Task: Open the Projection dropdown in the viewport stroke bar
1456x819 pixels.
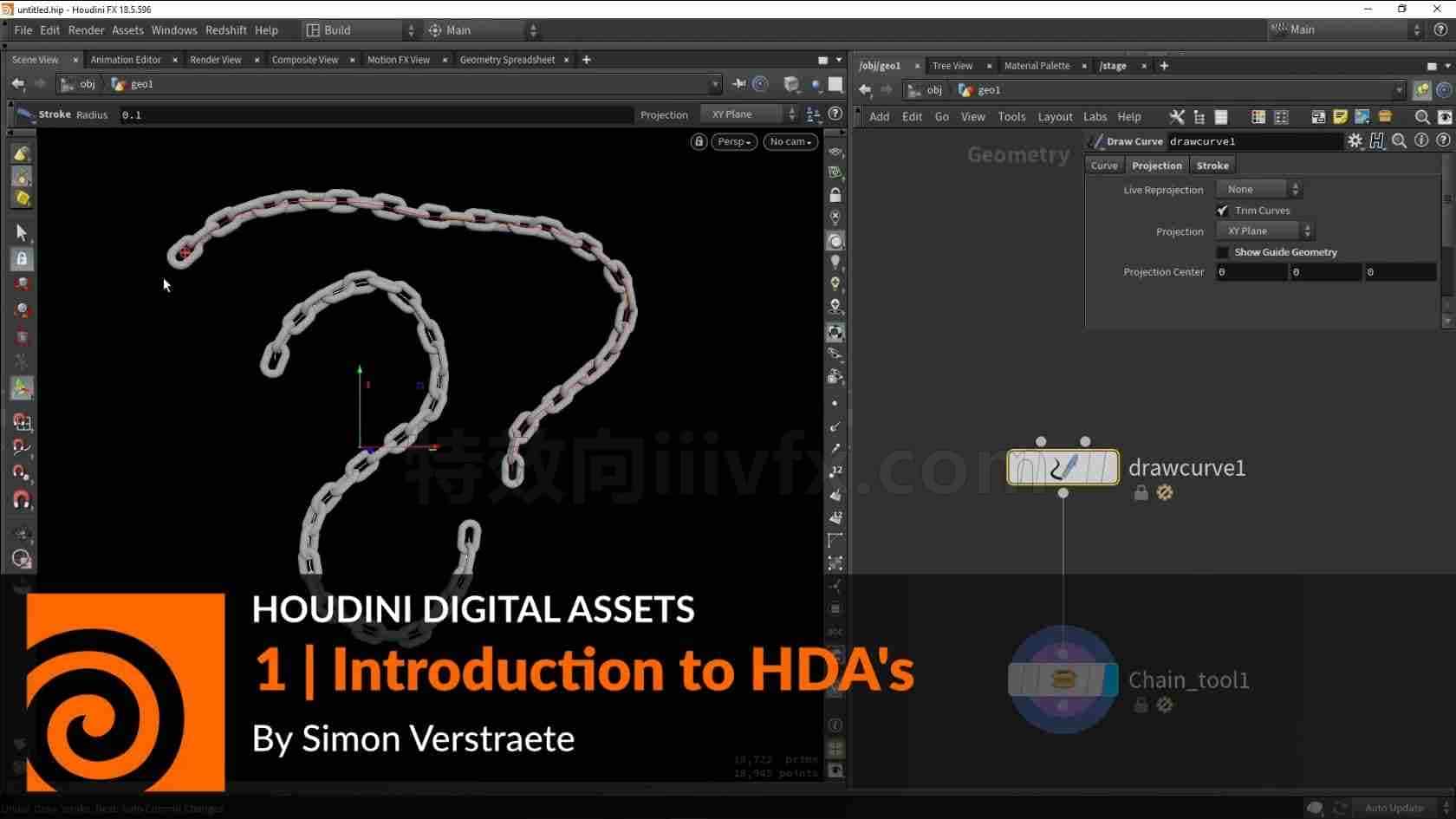Action: (749, 114)
